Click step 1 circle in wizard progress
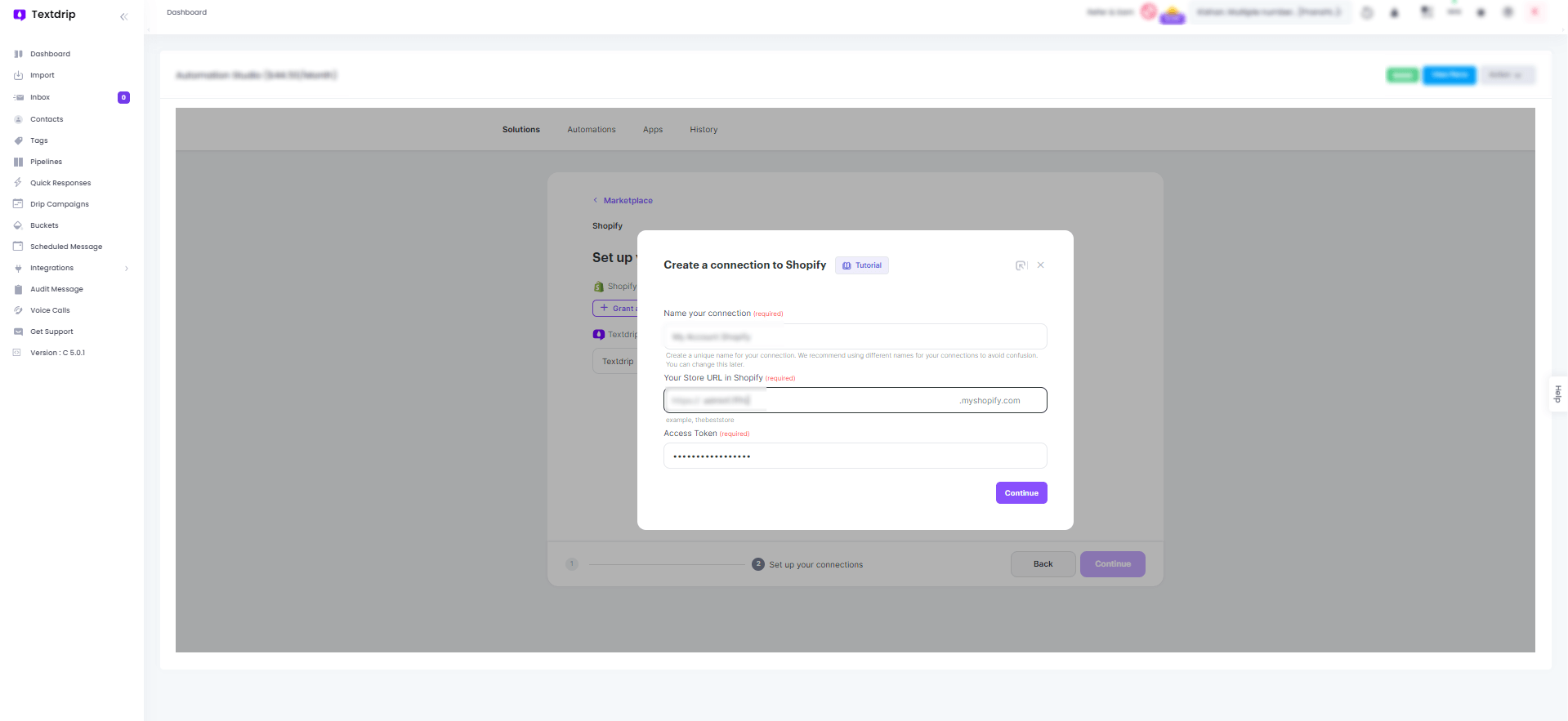 tap(572, 564)
